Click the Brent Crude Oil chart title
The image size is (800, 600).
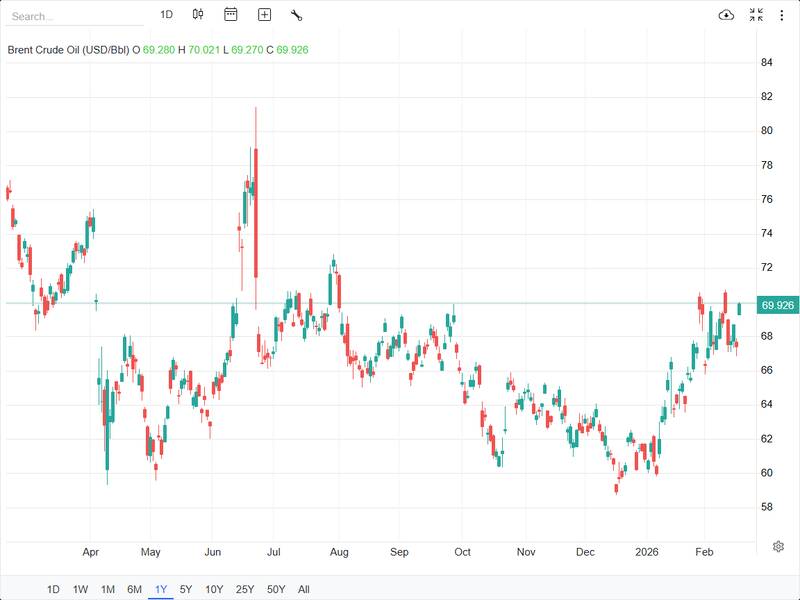tap(72, 50)
